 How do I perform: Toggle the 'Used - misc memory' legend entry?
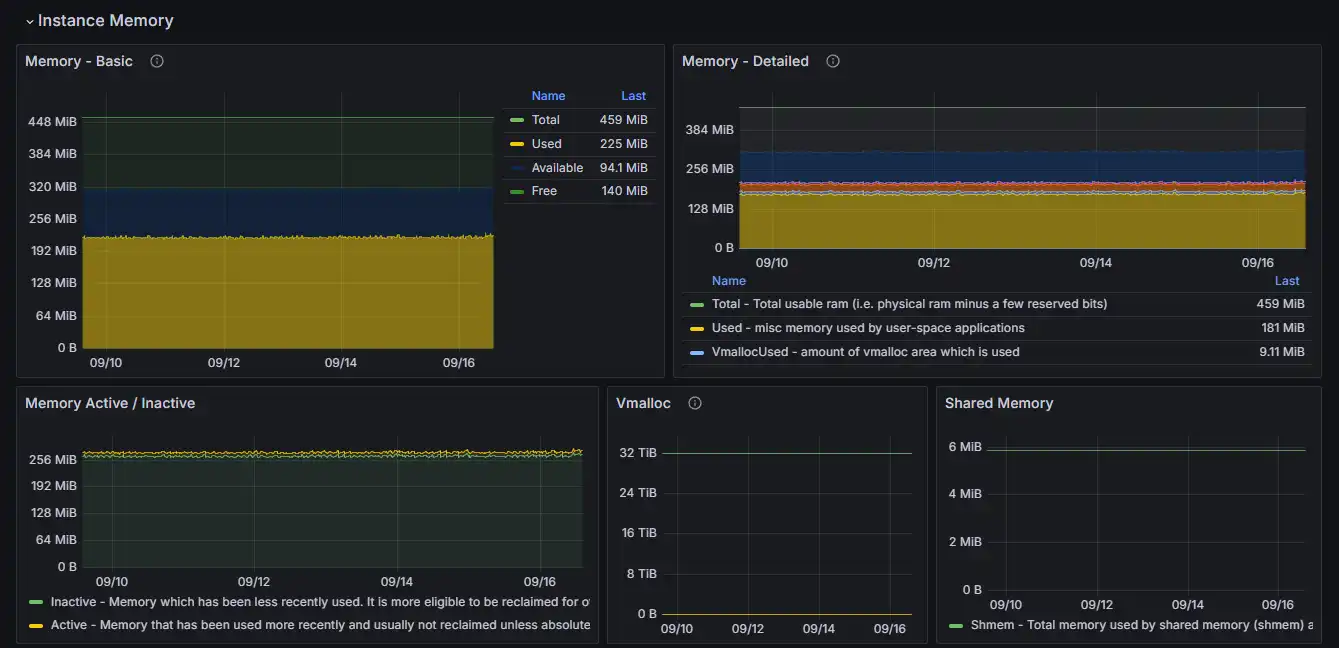(868, 328)
